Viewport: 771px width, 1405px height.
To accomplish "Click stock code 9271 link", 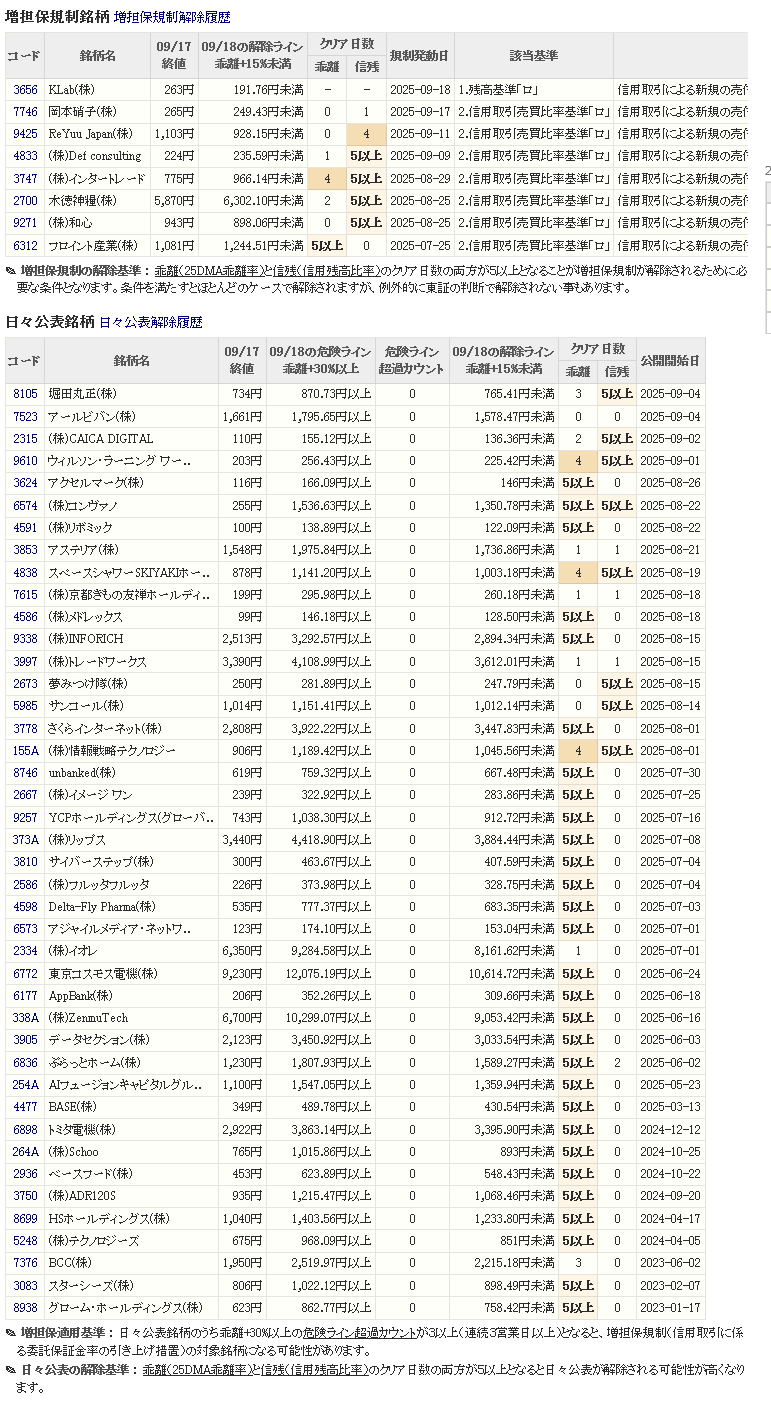I will click(25, 223).
